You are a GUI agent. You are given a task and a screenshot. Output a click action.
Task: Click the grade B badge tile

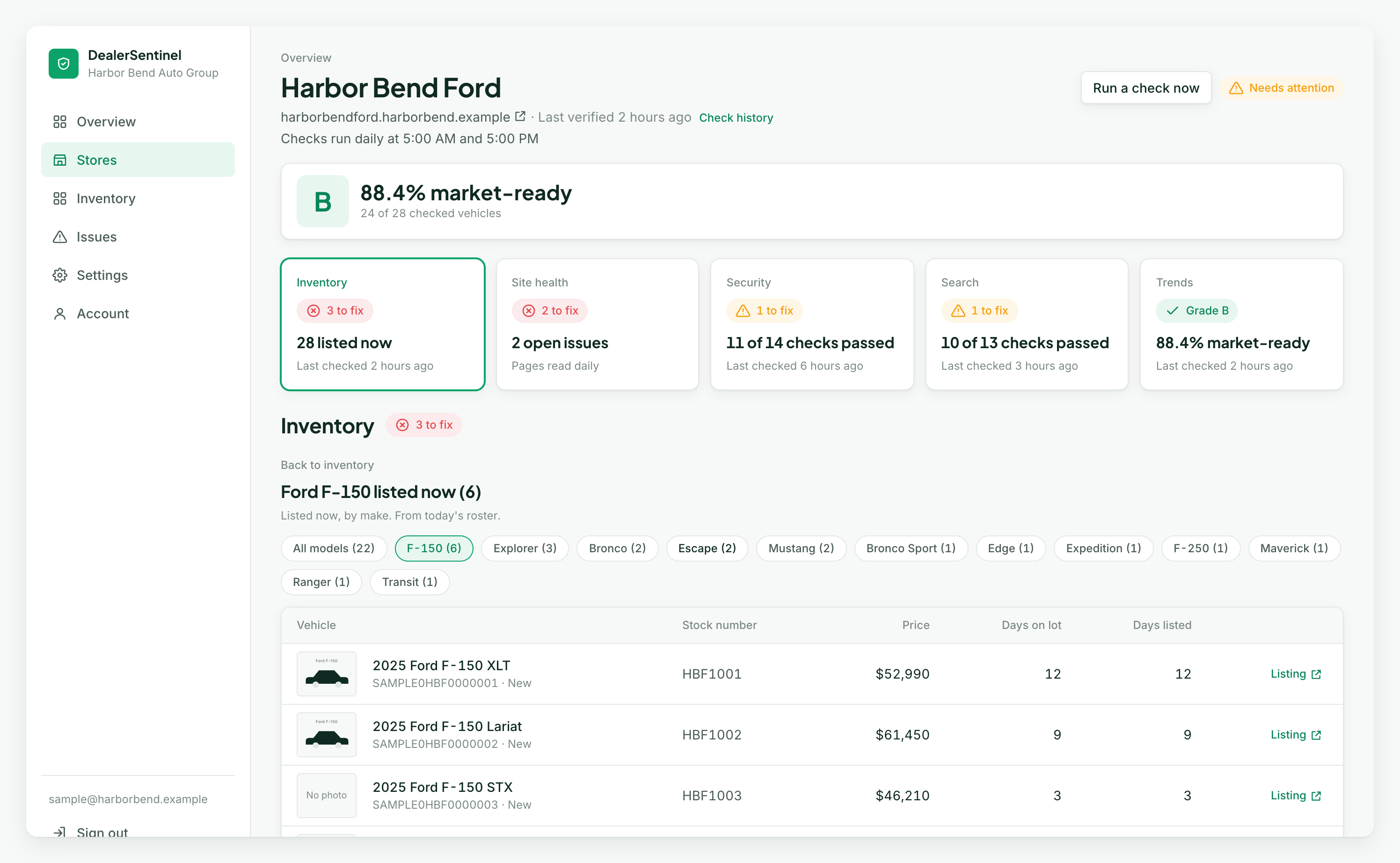322,201
